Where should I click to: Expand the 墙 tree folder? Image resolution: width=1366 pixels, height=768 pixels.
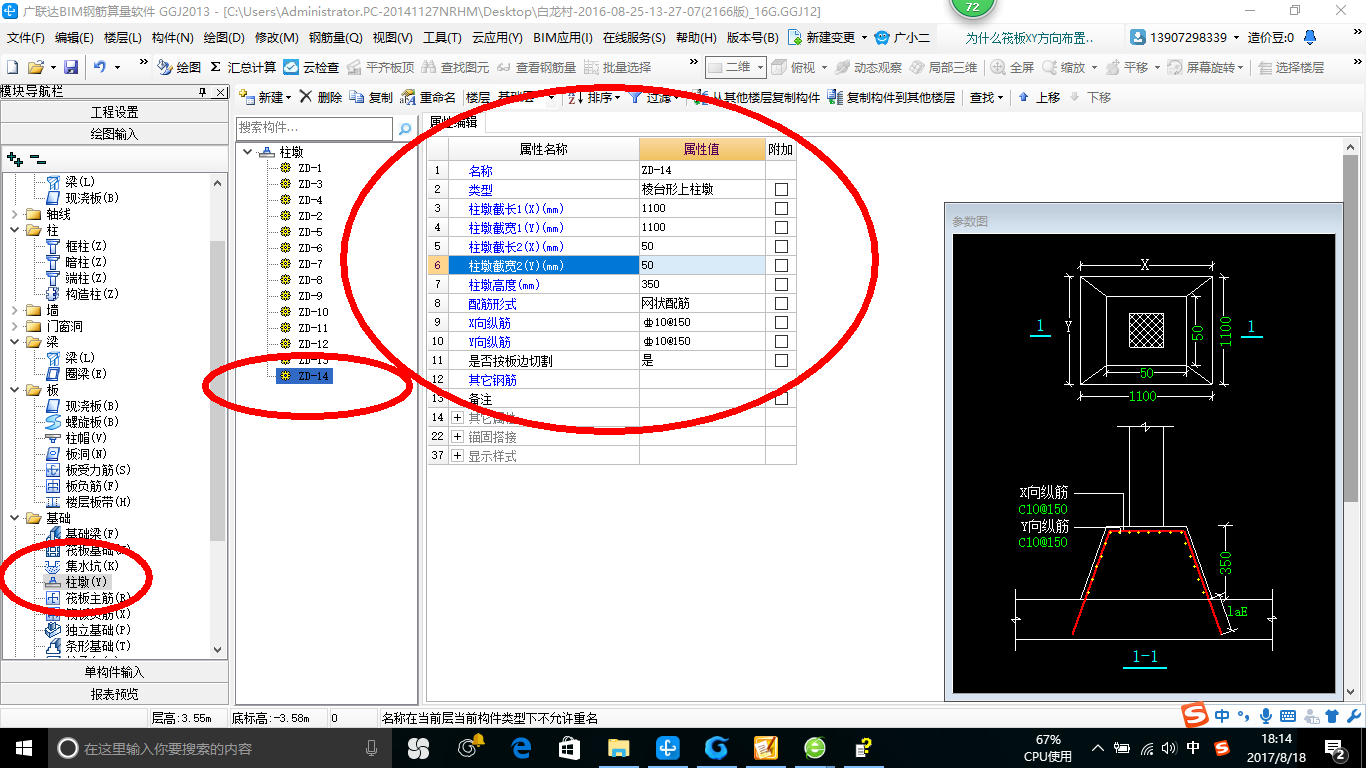point(14,310)
